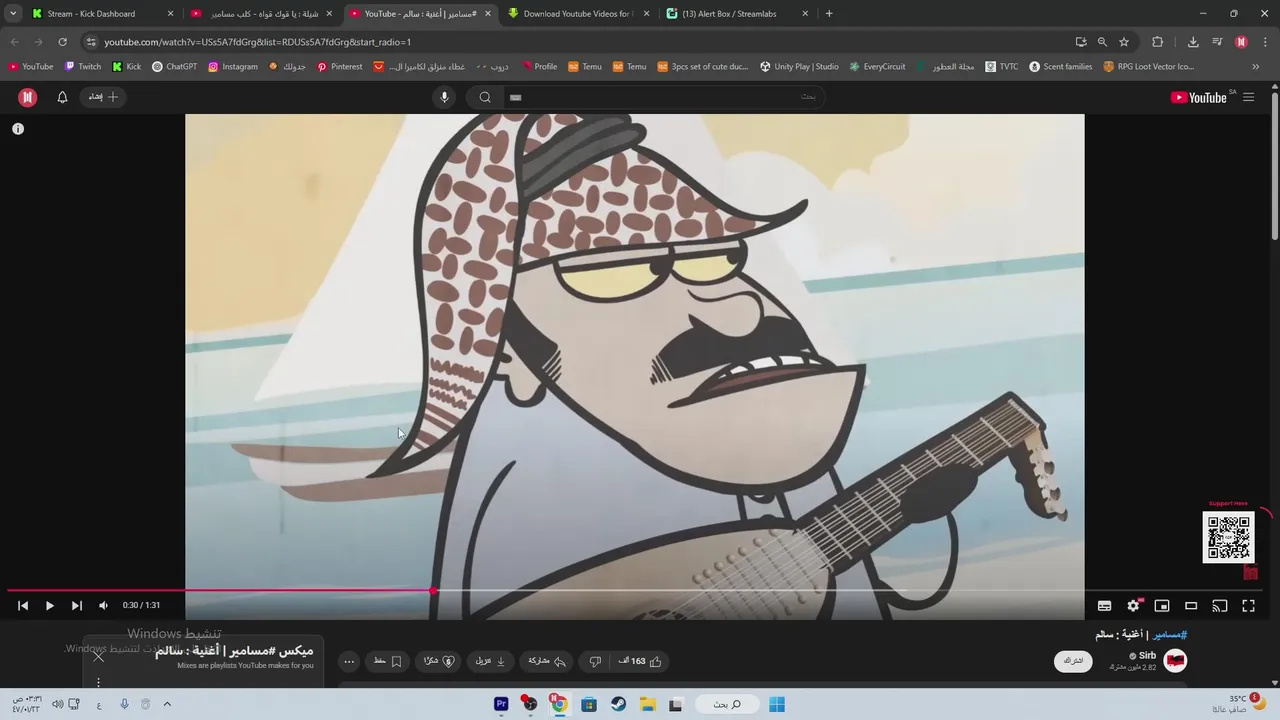Open YouTube account avatar menu

pyautogui.click(x=27, y=97)
